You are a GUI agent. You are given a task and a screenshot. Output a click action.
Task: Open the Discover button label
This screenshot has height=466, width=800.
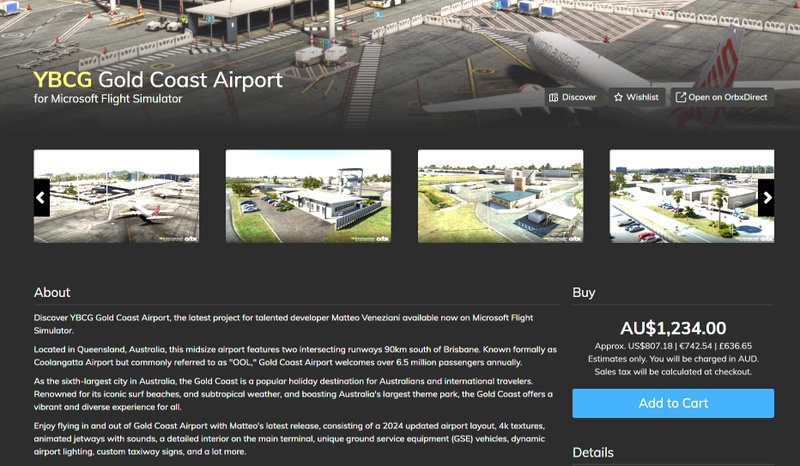click(x=579, y=97)
